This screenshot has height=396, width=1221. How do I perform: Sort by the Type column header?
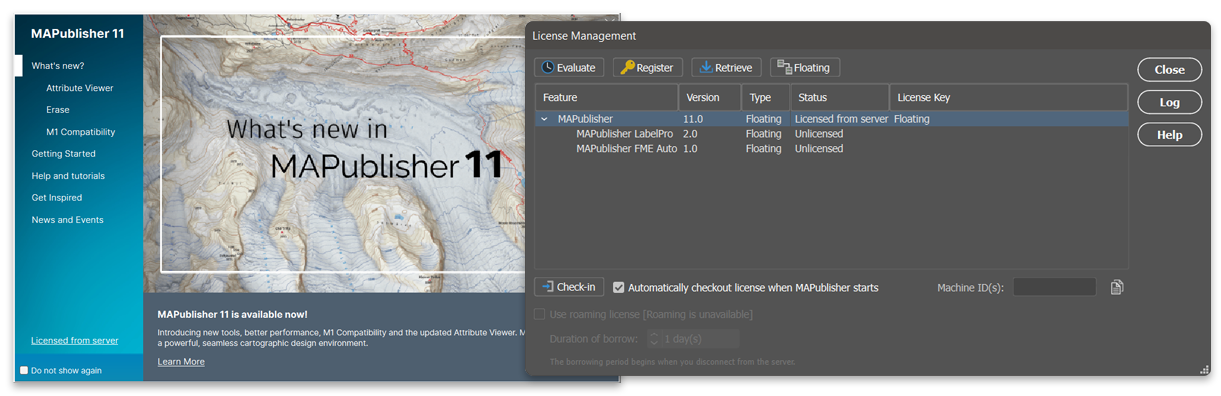click(766, 97)
